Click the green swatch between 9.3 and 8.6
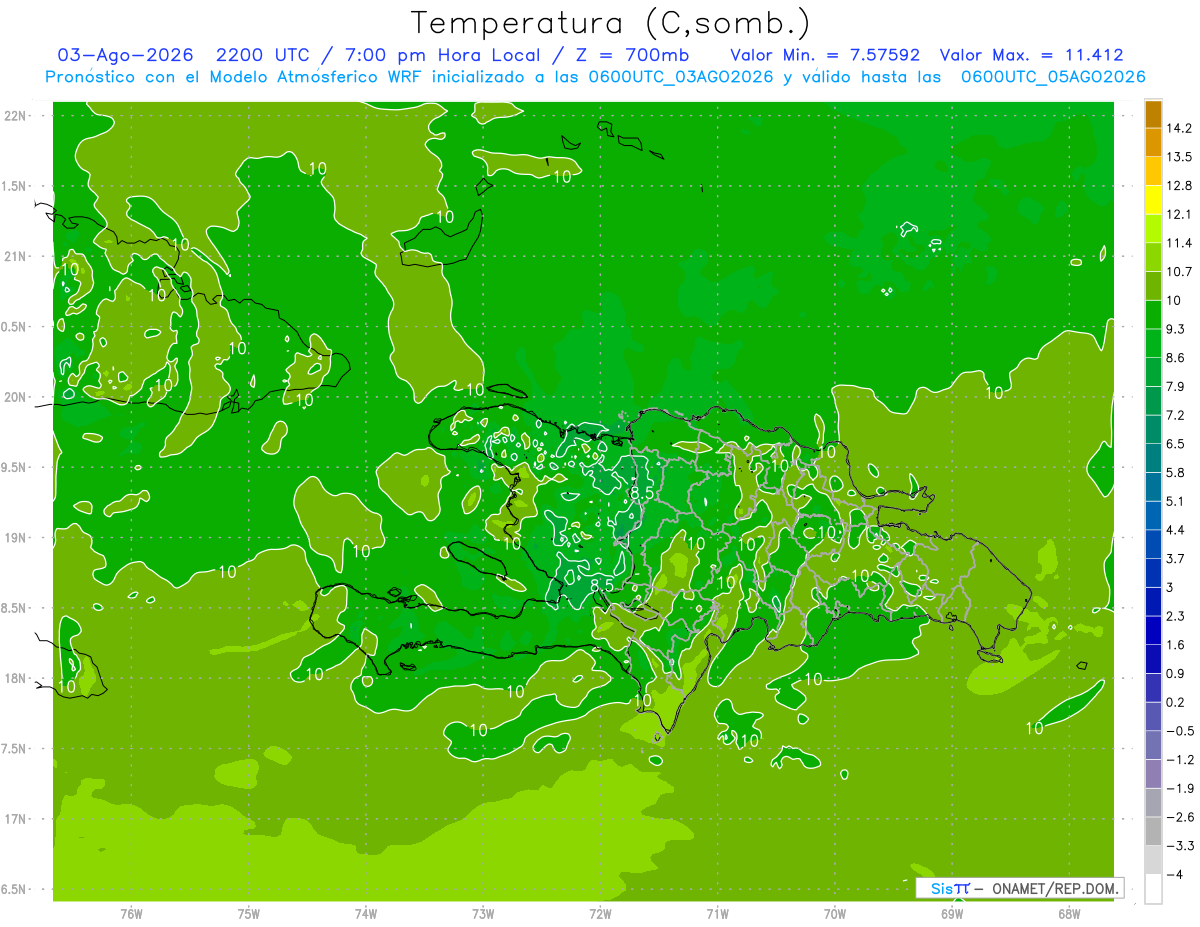This screenshot has width=1200, height=927. click(1153, 344)
